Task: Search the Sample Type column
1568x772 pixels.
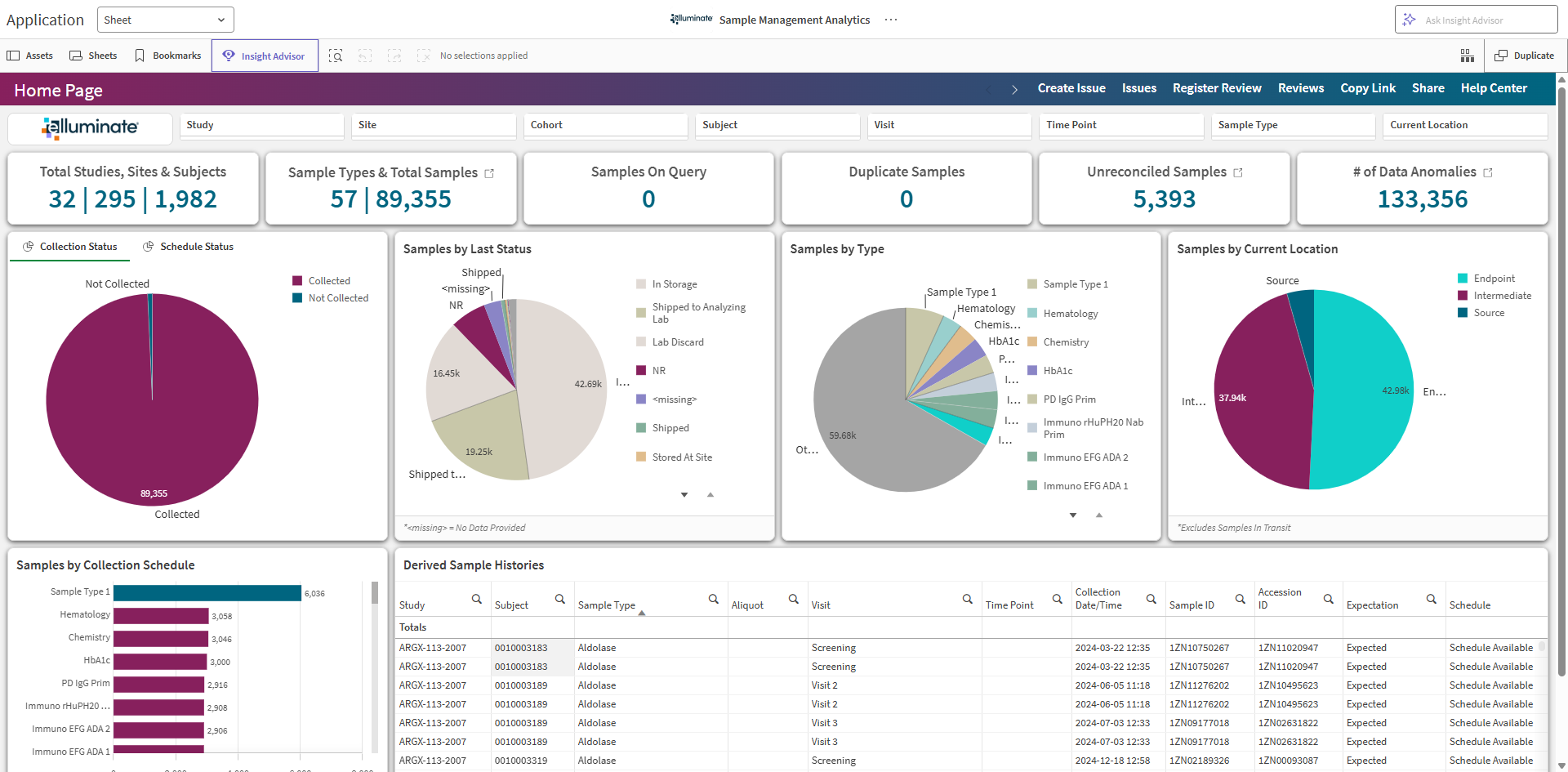Action: [714, 599]
